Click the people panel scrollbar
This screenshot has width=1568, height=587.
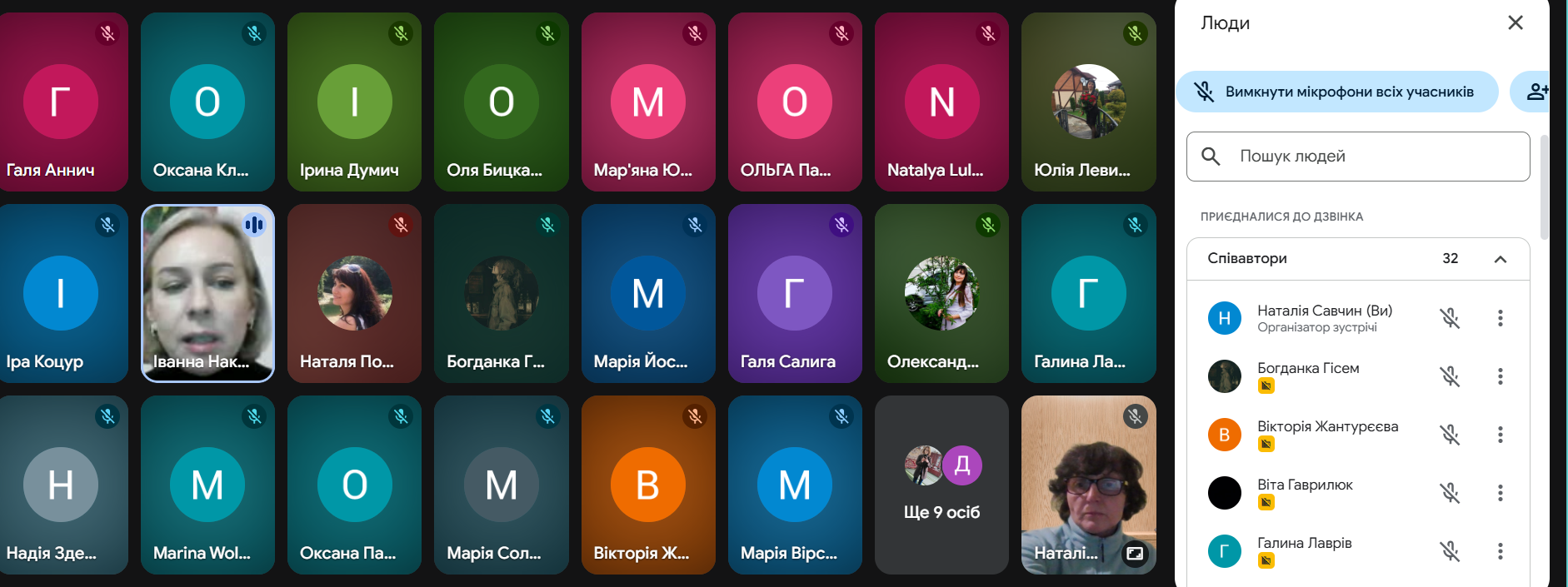point(1544,187)
